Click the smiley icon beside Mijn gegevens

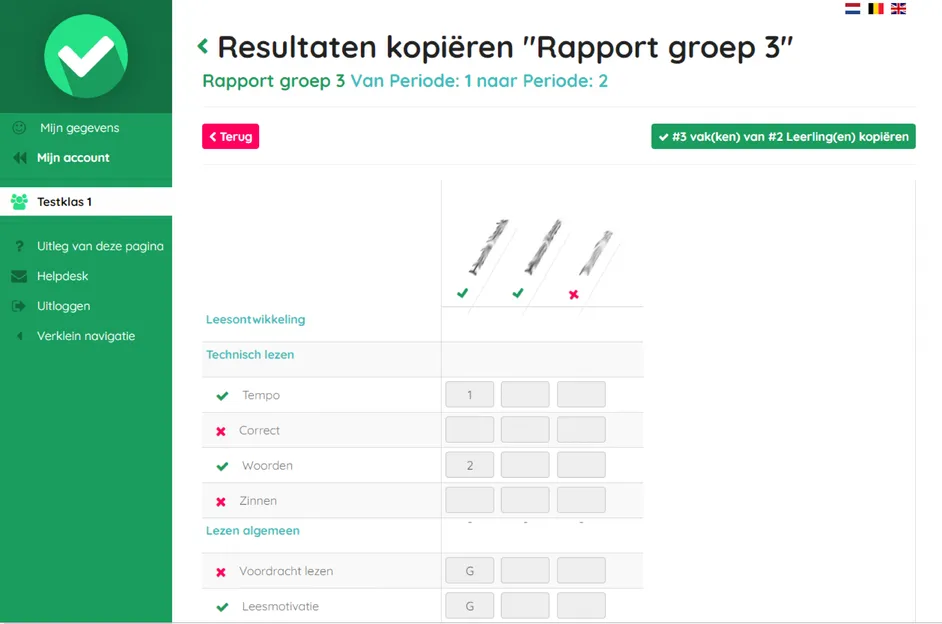[x=19, y=127]
